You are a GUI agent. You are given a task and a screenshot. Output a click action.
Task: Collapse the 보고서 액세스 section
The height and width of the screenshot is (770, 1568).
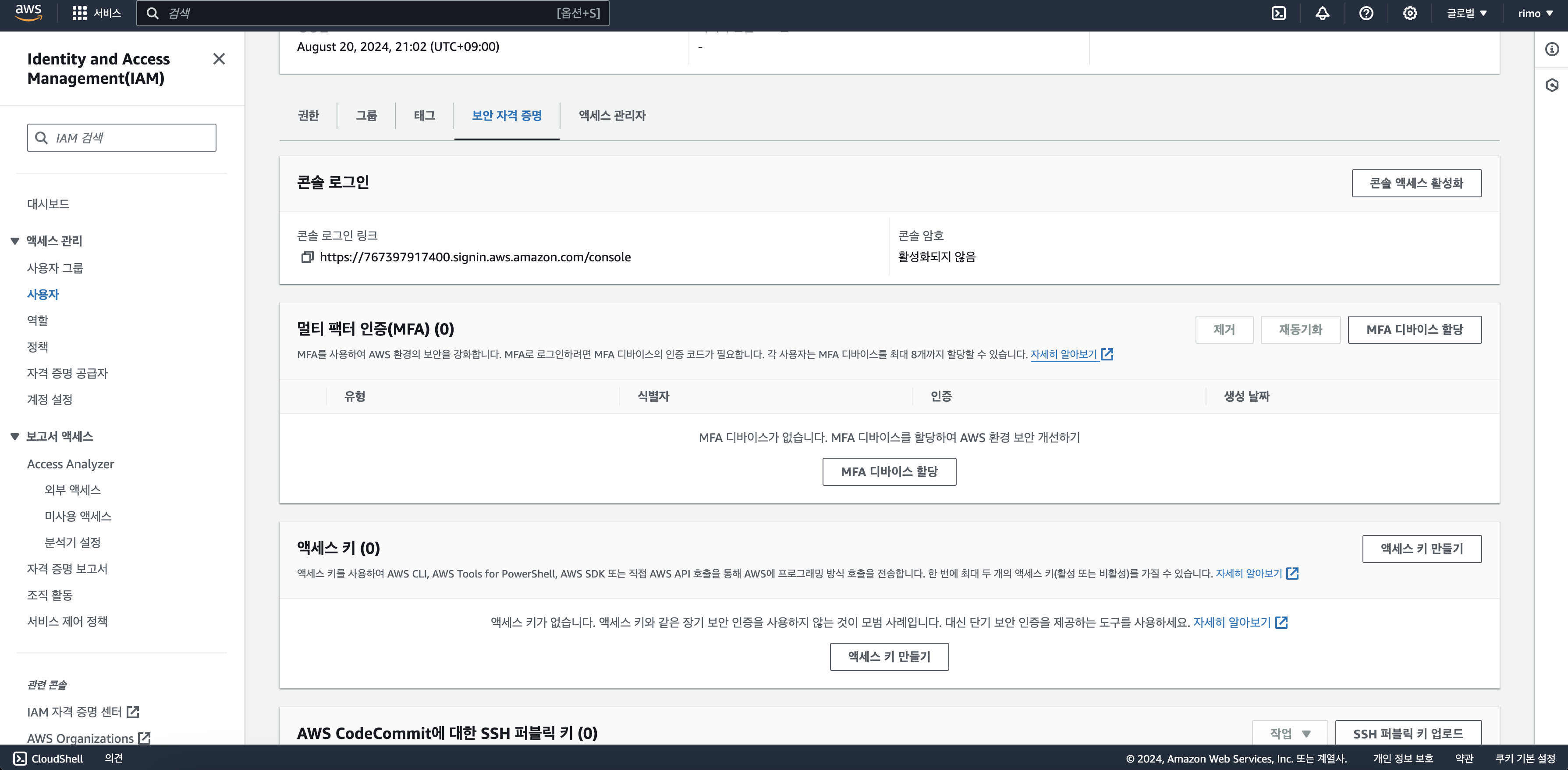coord(15,437)
